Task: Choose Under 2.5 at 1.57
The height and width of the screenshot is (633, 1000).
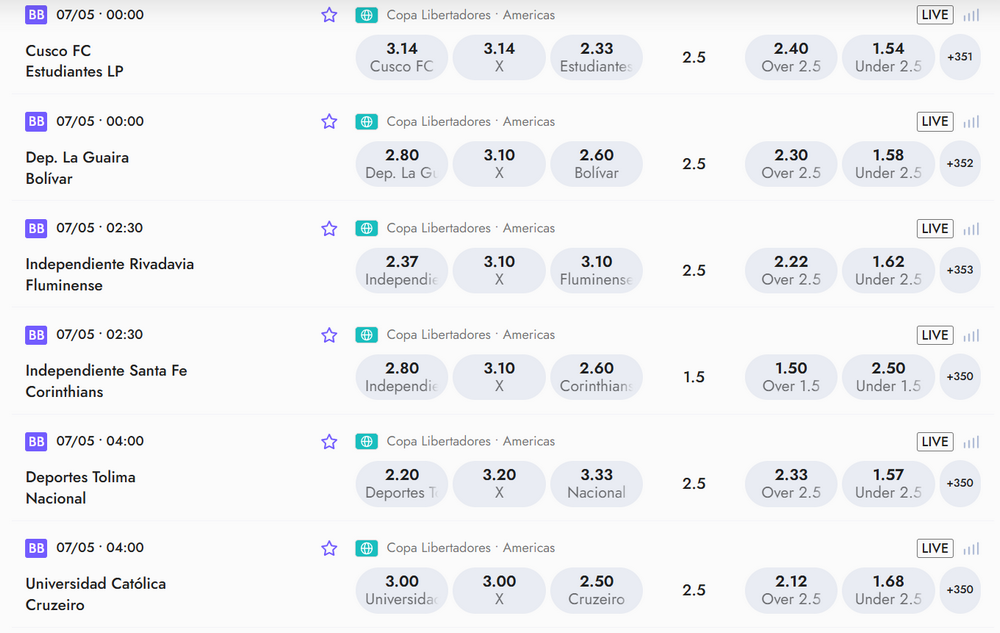Action: 888,483
